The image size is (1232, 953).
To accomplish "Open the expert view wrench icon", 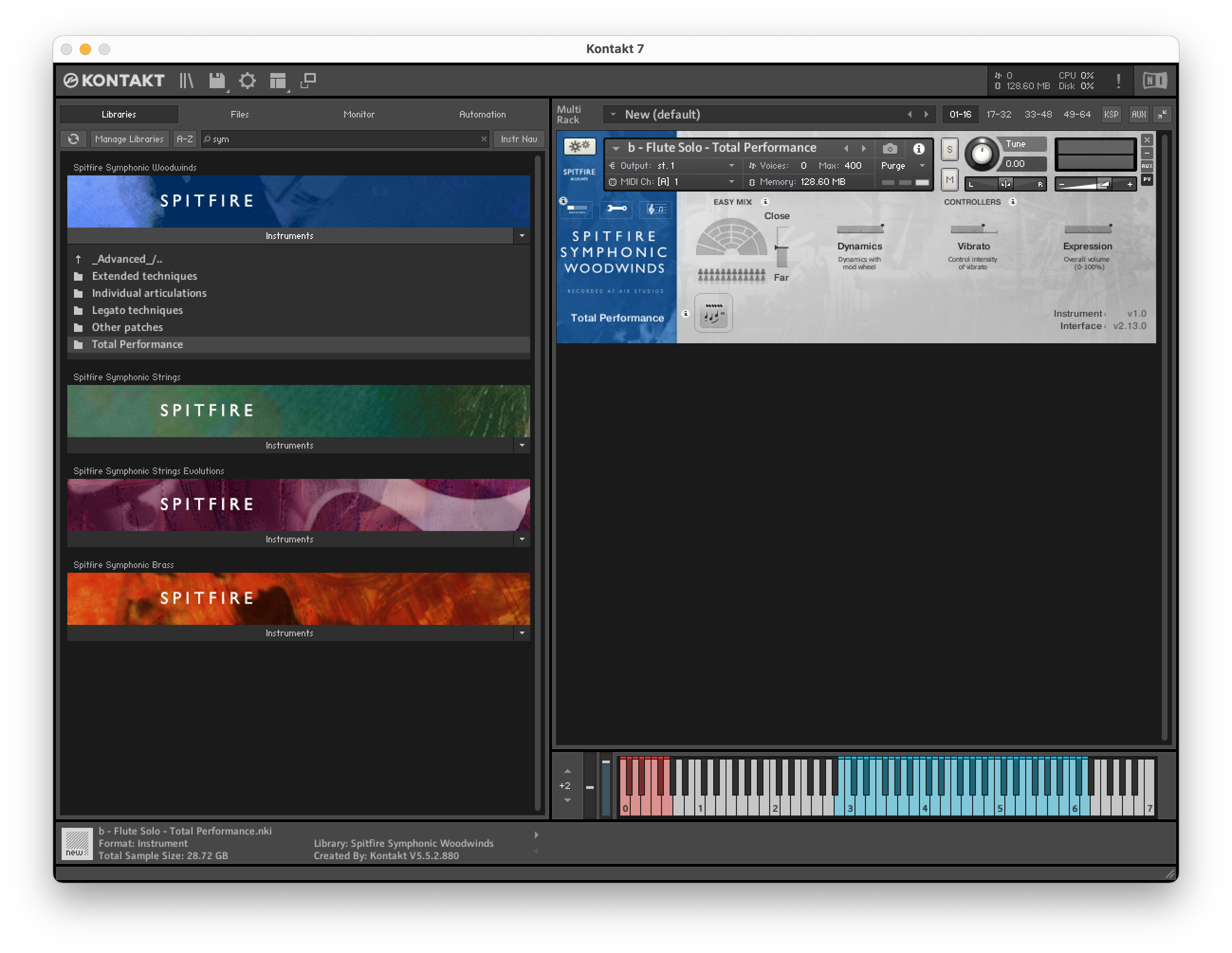I will [616, 209].
